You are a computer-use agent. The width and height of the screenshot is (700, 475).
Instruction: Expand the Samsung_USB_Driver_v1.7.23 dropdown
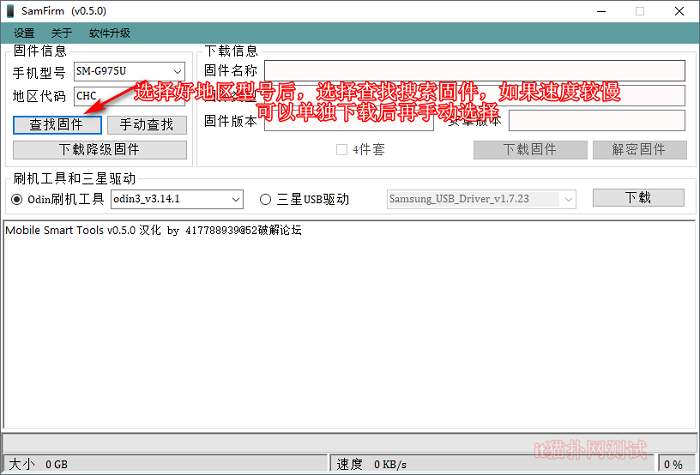[568, 199]
